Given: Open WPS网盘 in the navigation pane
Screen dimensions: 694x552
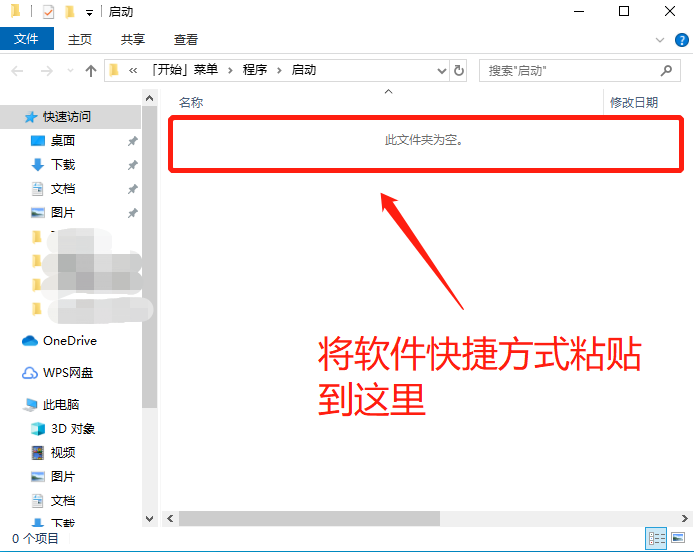Looking at the screenshot, I should coord(68,373).
